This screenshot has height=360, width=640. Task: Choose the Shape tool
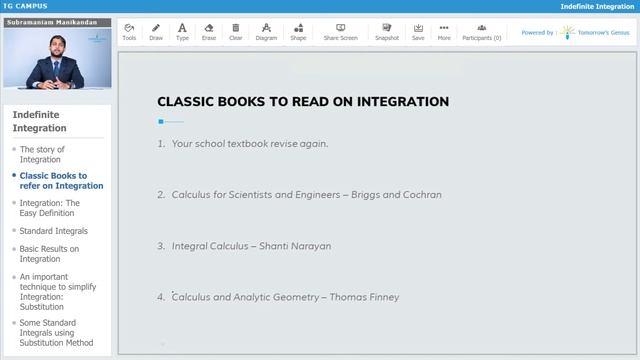[298, 32]
